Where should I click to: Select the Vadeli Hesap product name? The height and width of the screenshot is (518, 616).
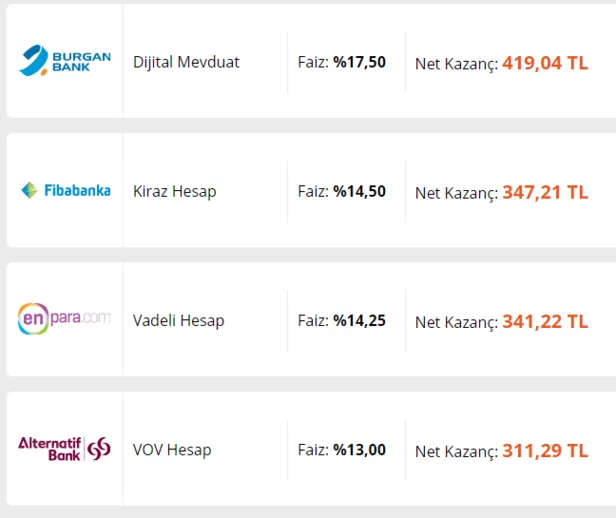coord(178,321)
